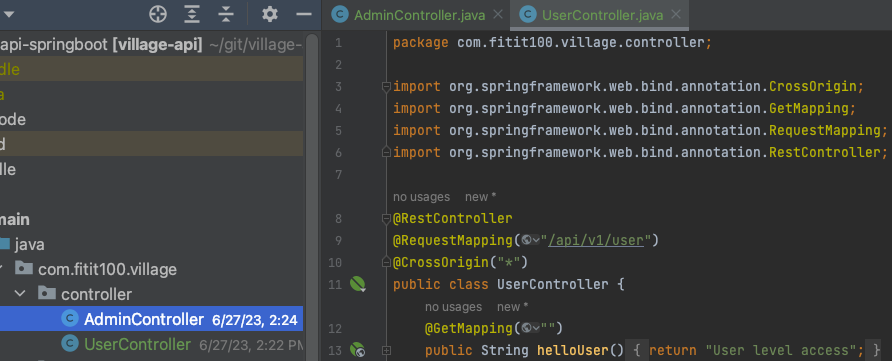Click the Expand All icon in project toolbar

(192, 14)
